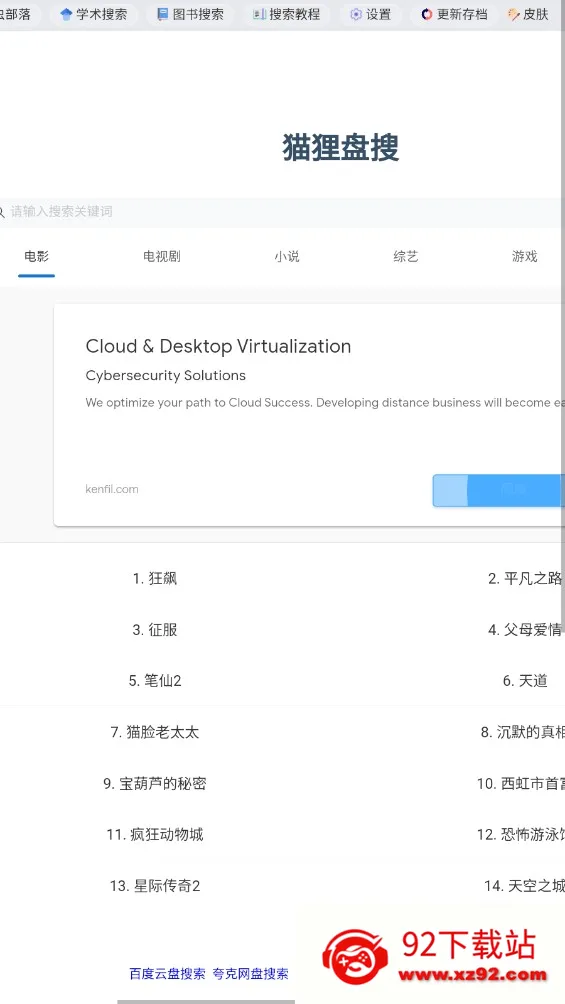Select hot item 1. 狂飙
565x1004 pixels.
coord(155,579)
